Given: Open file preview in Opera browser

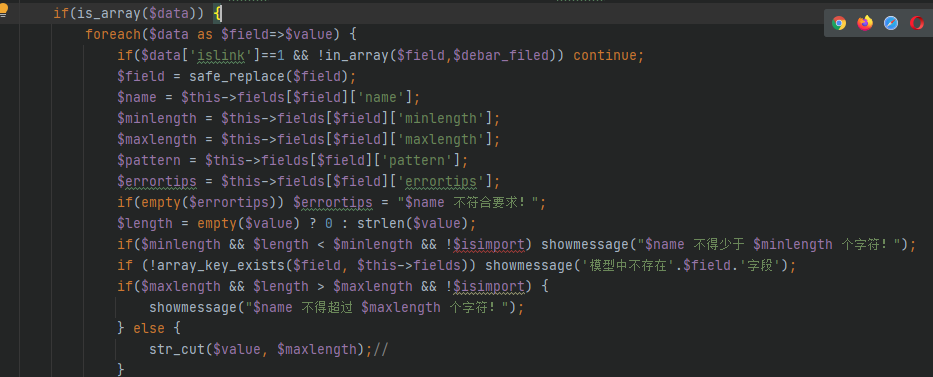Looking at the screenshot, I should point(917,24).
